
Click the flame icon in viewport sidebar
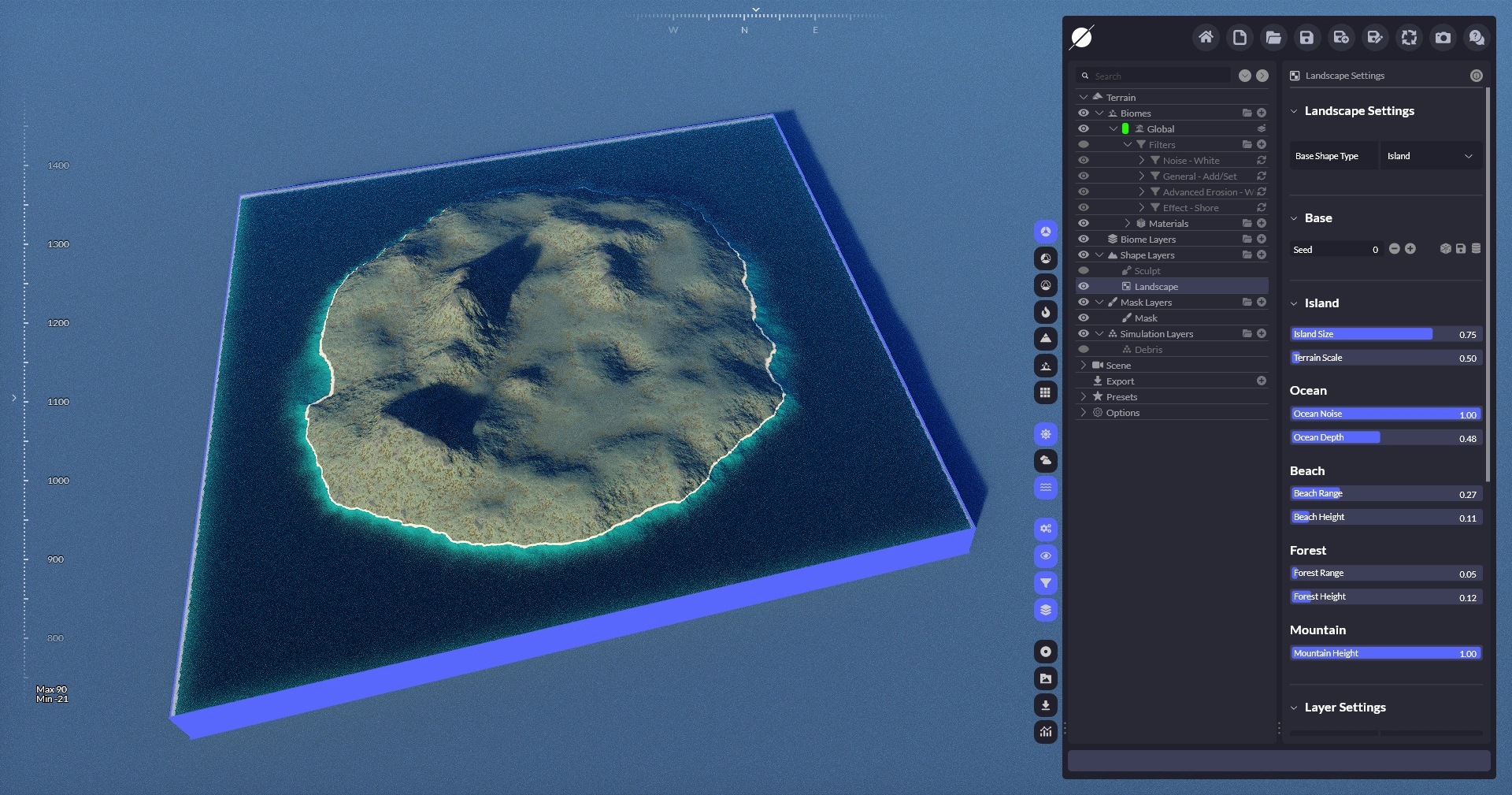(x=1045, y=312)
